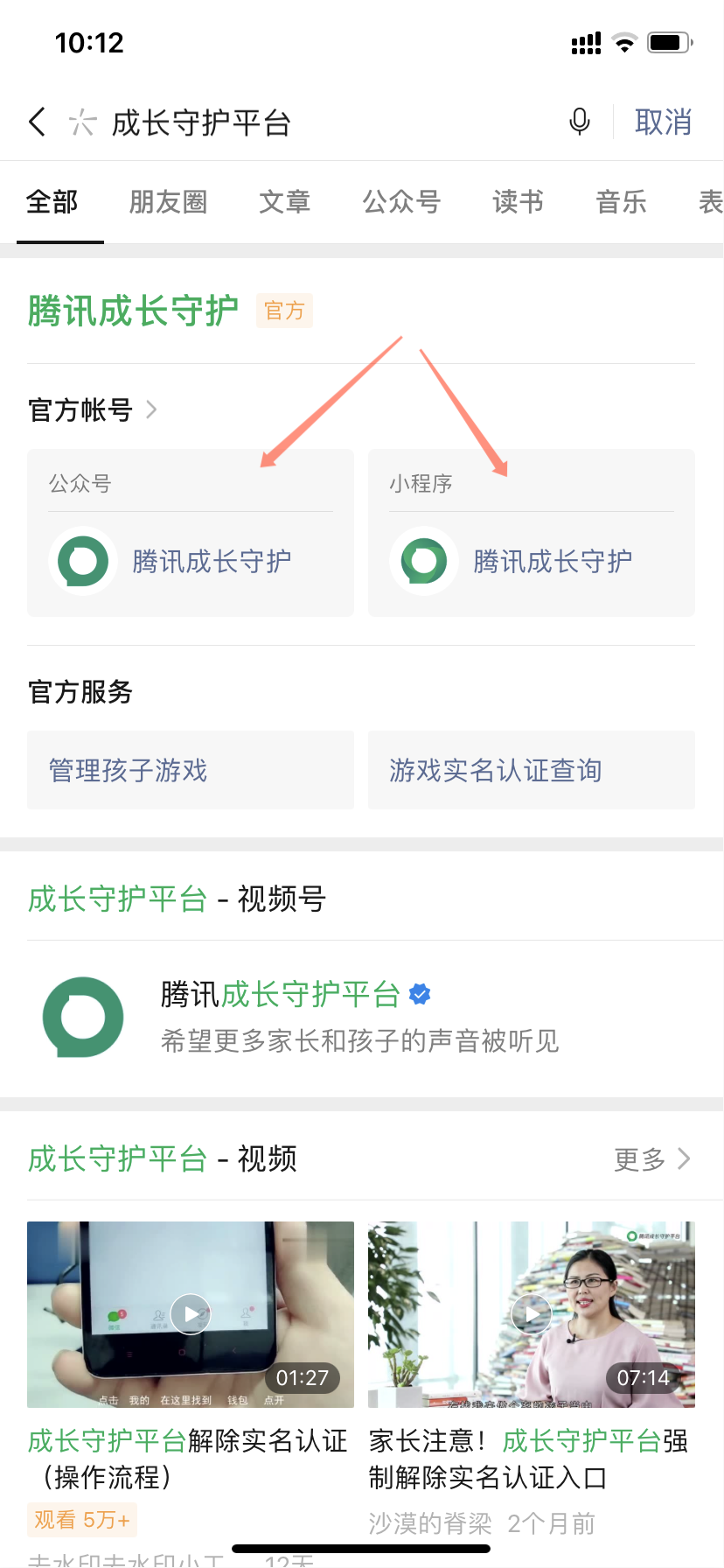Show 更多 videos results
Viewport: 724px width, 1568px height.
[652, 1159]
